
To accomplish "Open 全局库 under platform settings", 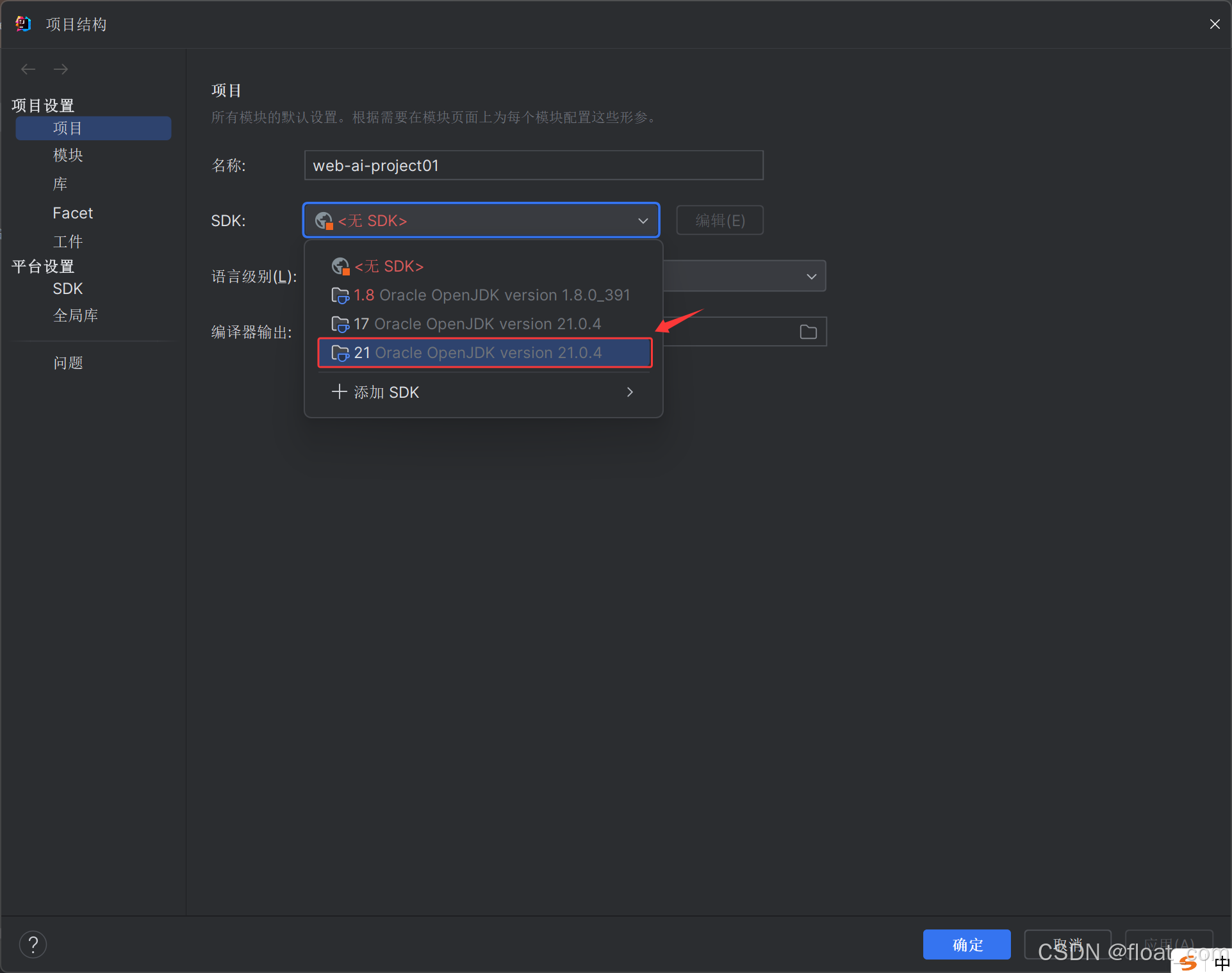I will click(76, 315).
